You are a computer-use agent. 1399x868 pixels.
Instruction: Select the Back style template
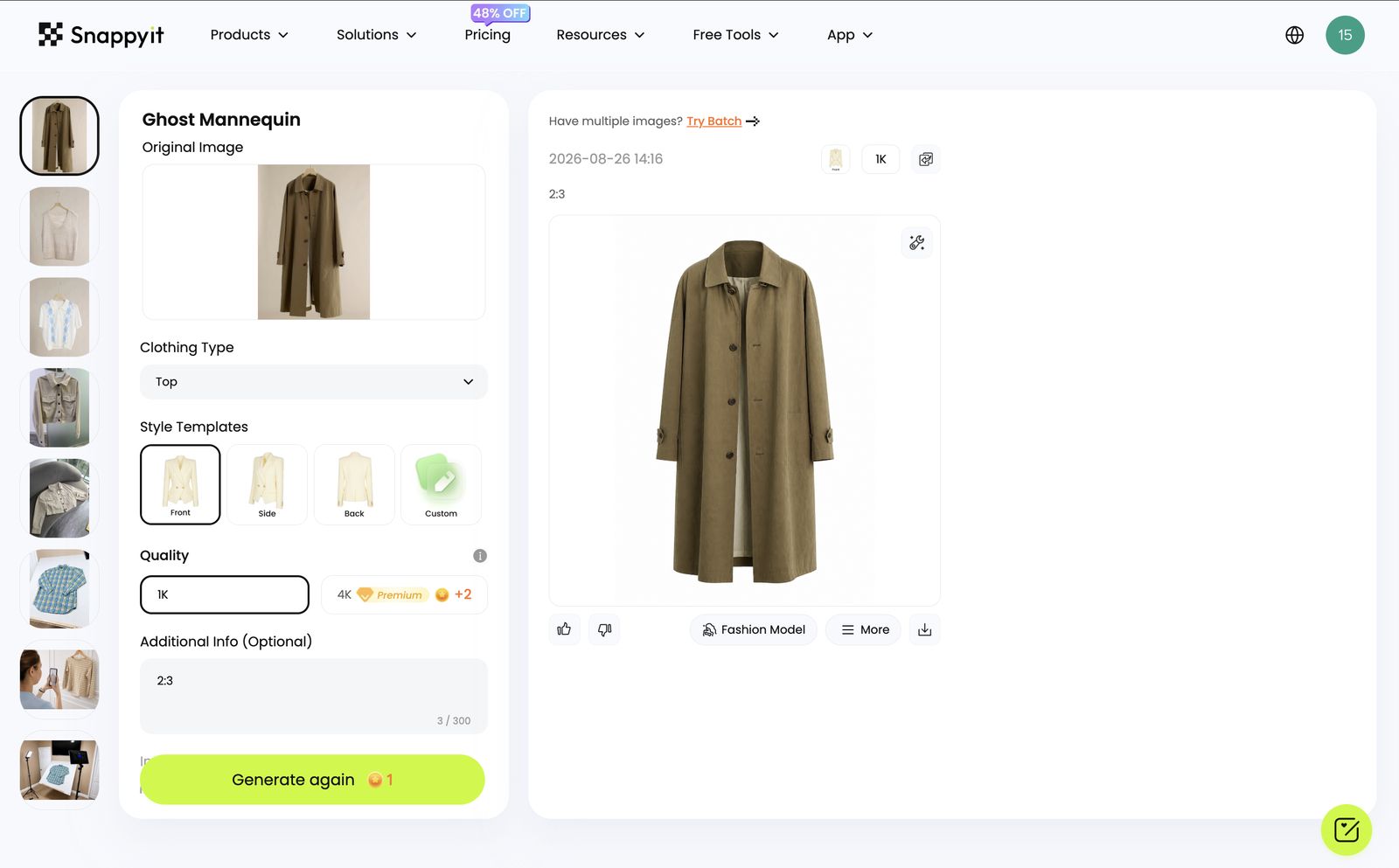pos(354,484)
